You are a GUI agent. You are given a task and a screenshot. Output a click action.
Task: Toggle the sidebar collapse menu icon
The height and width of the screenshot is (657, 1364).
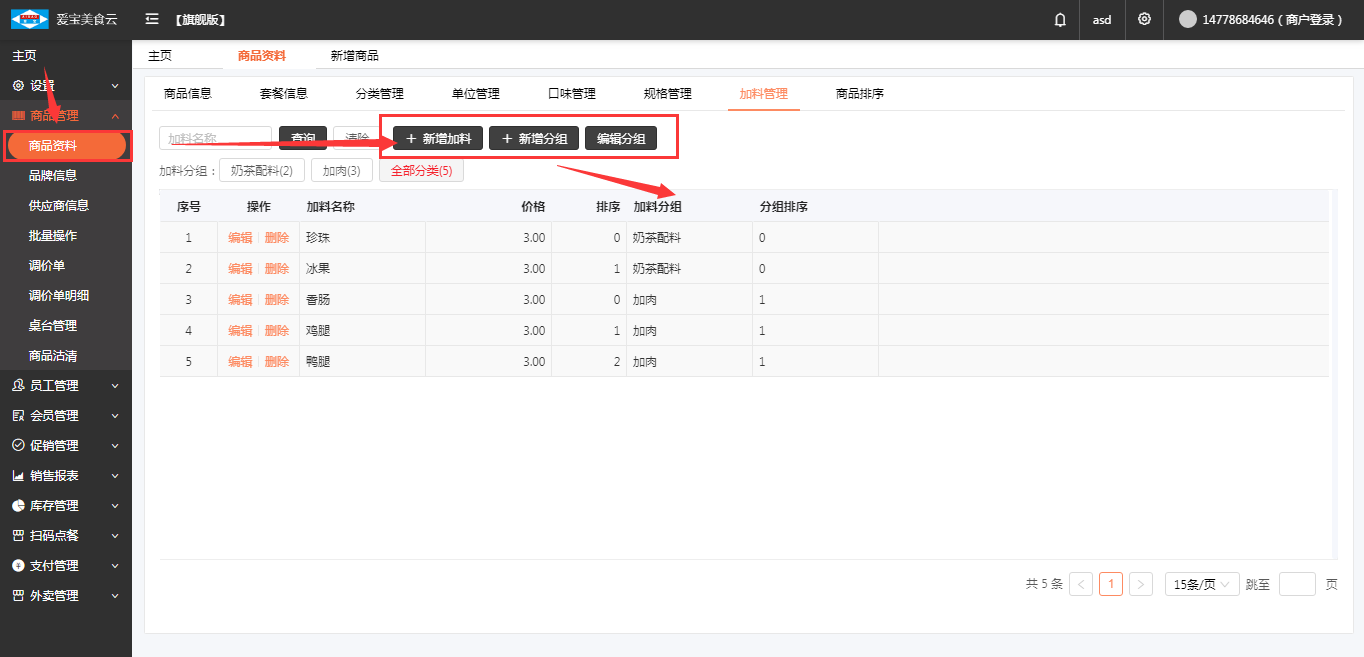click(x=152, y=20)
